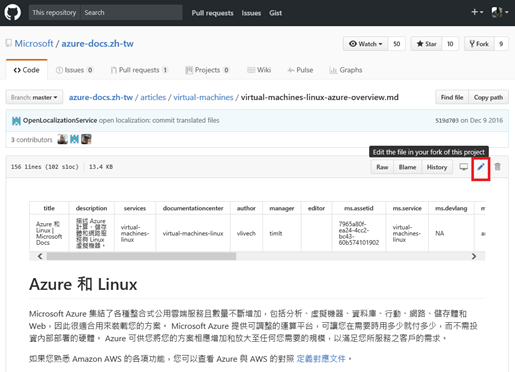The image size is (515, 372).
Task: Click the History button
Action: click(x=437, y=167)
